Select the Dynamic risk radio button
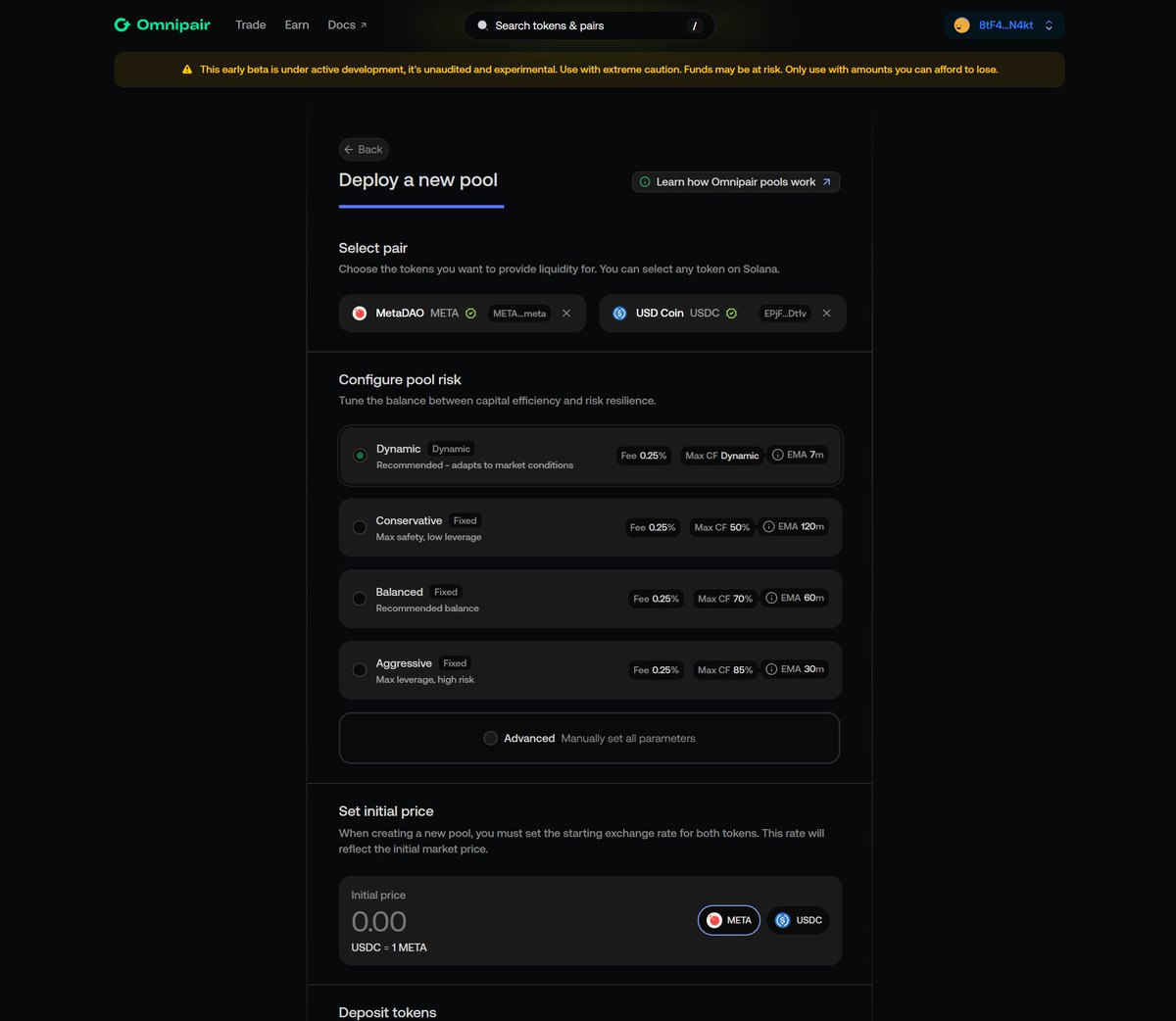This screenshot has width=1176, height=1021. click(x=360, y=456)
